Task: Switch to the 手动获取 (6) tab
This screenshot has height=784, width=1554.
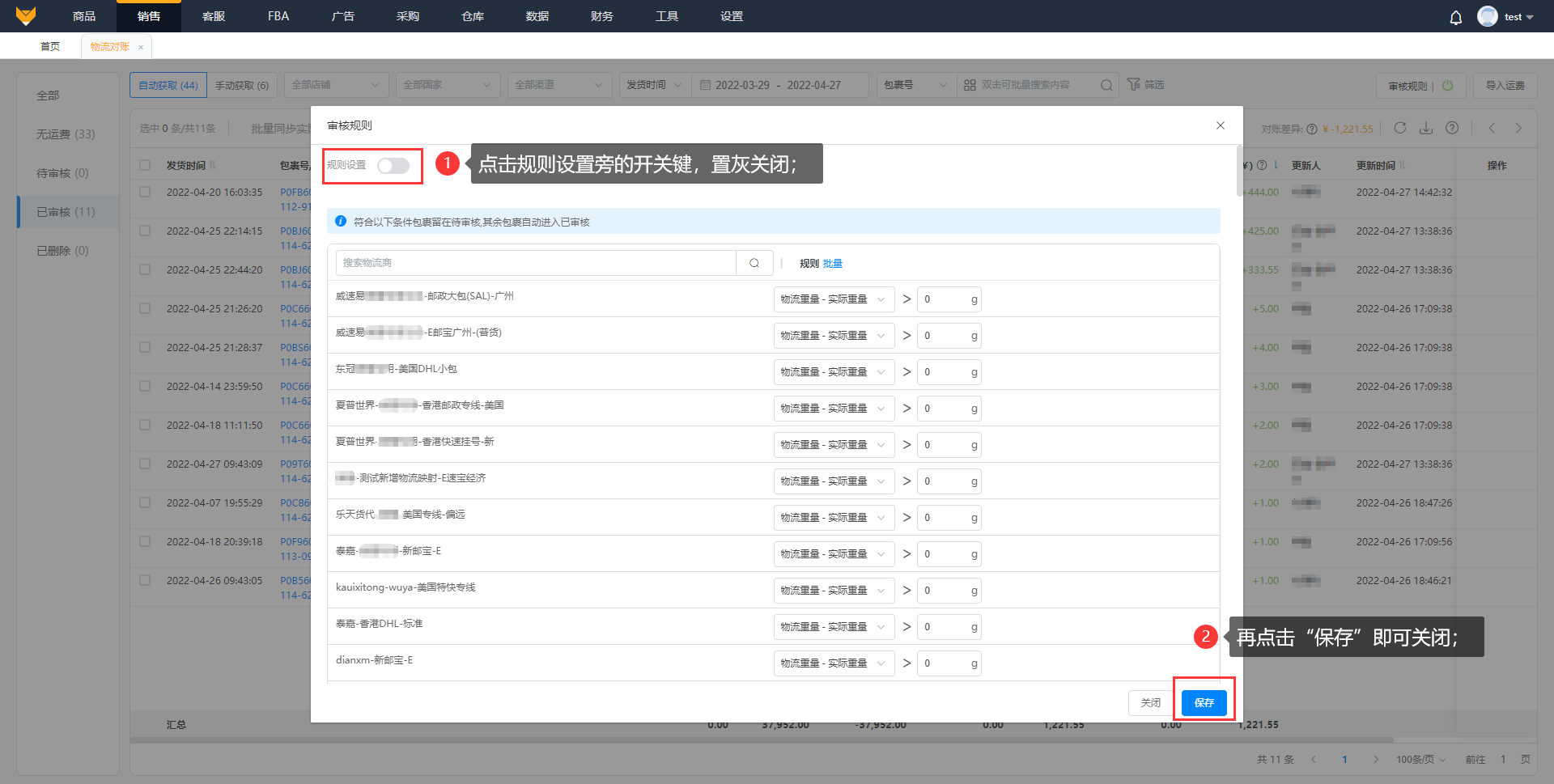Action: 242,85
